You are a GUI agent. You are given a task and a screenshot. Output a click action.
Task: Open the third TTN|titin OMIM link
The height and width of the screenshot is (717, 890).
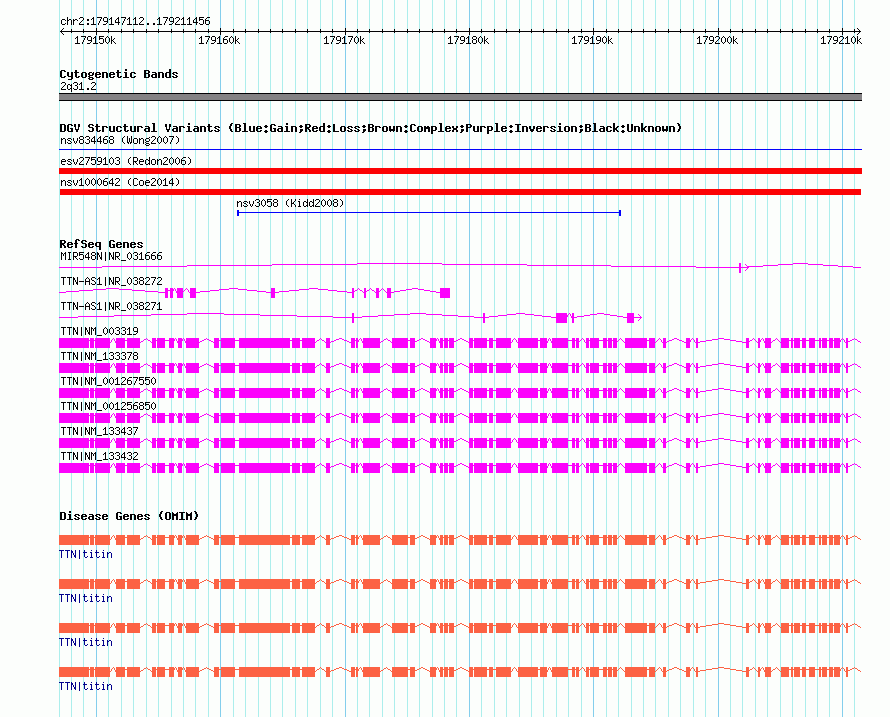(86, 642)
